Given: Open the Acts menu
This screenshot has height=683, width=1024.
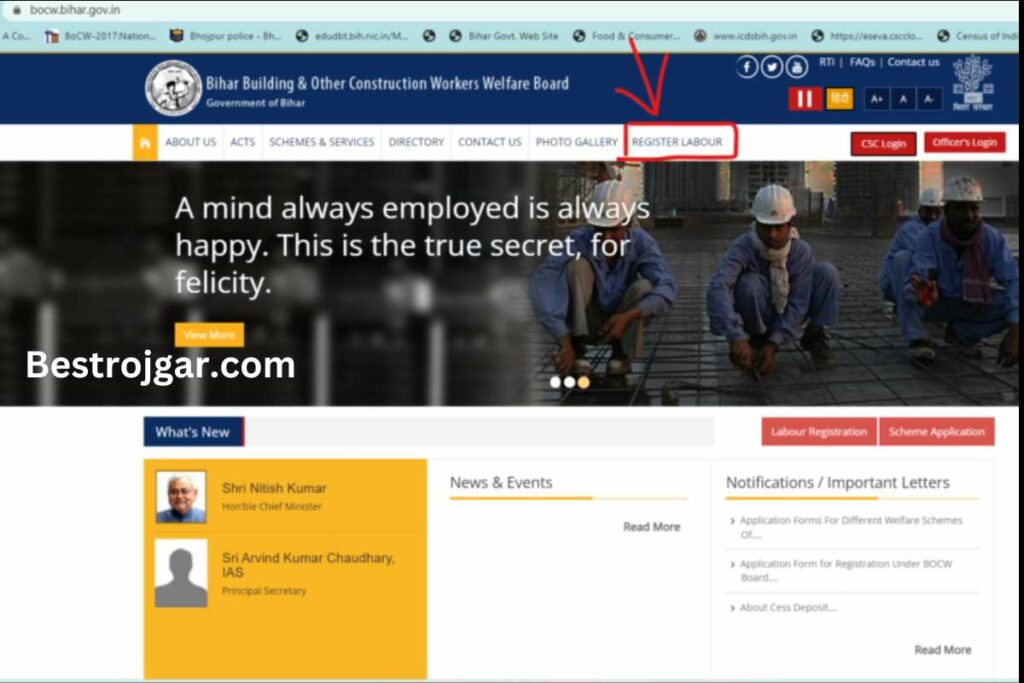Looking at the screenshot, I should coord(242,143).
